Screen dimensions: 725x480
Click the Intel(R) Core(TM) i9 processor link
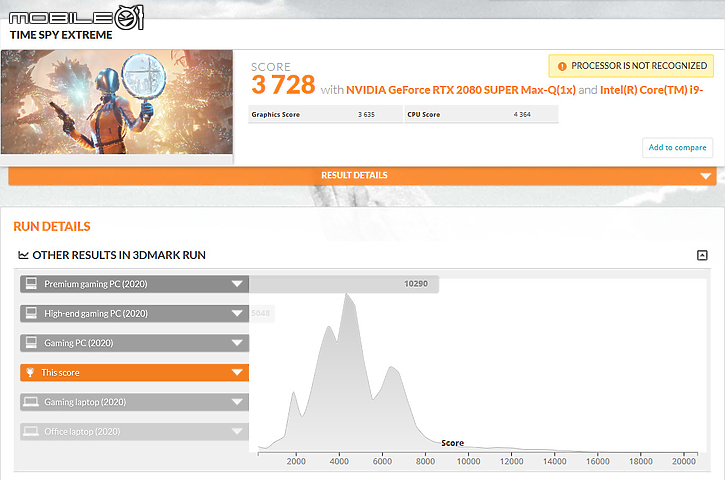pos(651,90)
